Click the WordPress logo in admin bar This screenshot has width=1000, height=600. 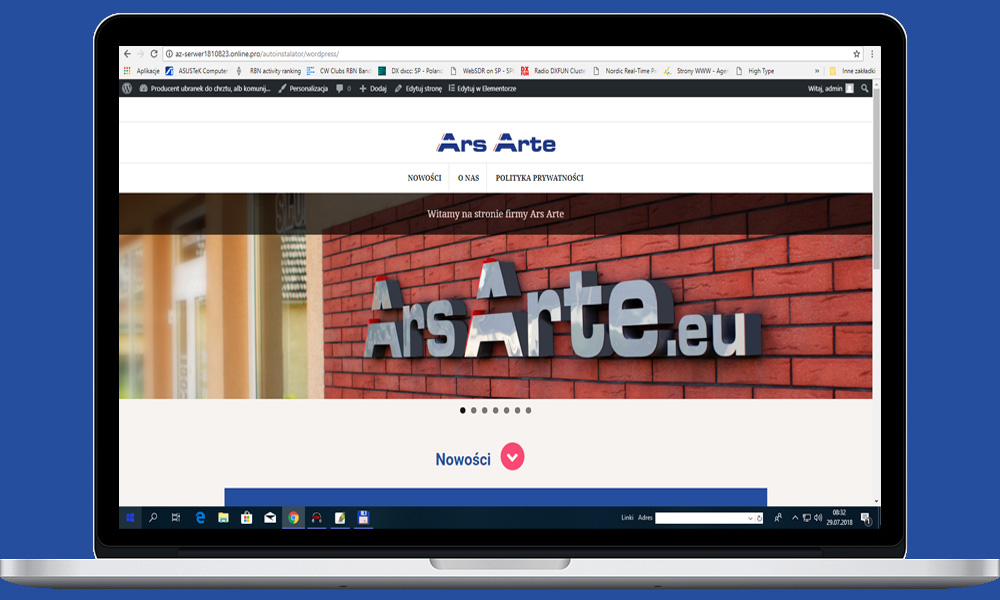(x=127, y=89)
